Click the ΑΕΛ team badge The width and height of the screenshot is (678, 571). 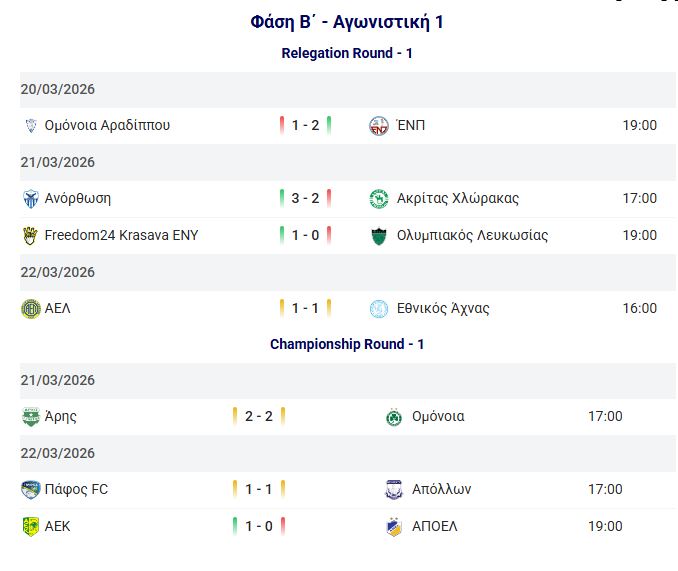point(31,309)
